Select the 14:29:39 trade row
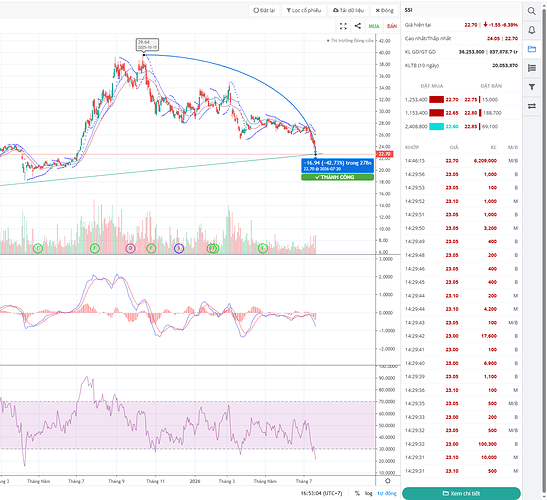Viewport: 547px width, 500px height. [x=461, y=376]
